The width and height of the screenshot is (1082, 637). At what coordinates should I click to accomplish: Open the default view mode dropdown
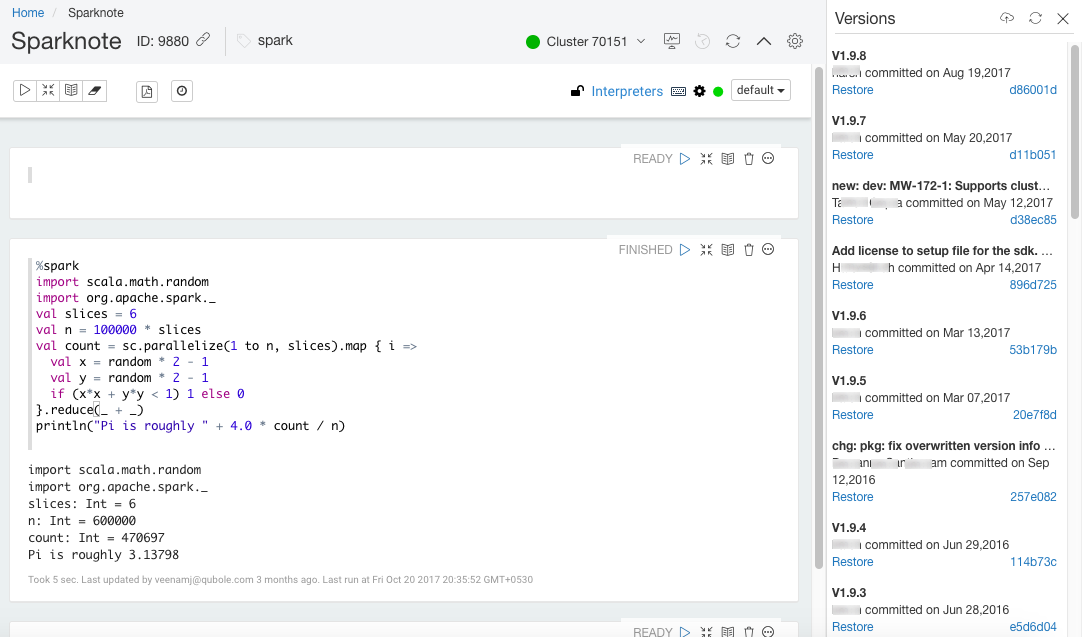[760, 90]
